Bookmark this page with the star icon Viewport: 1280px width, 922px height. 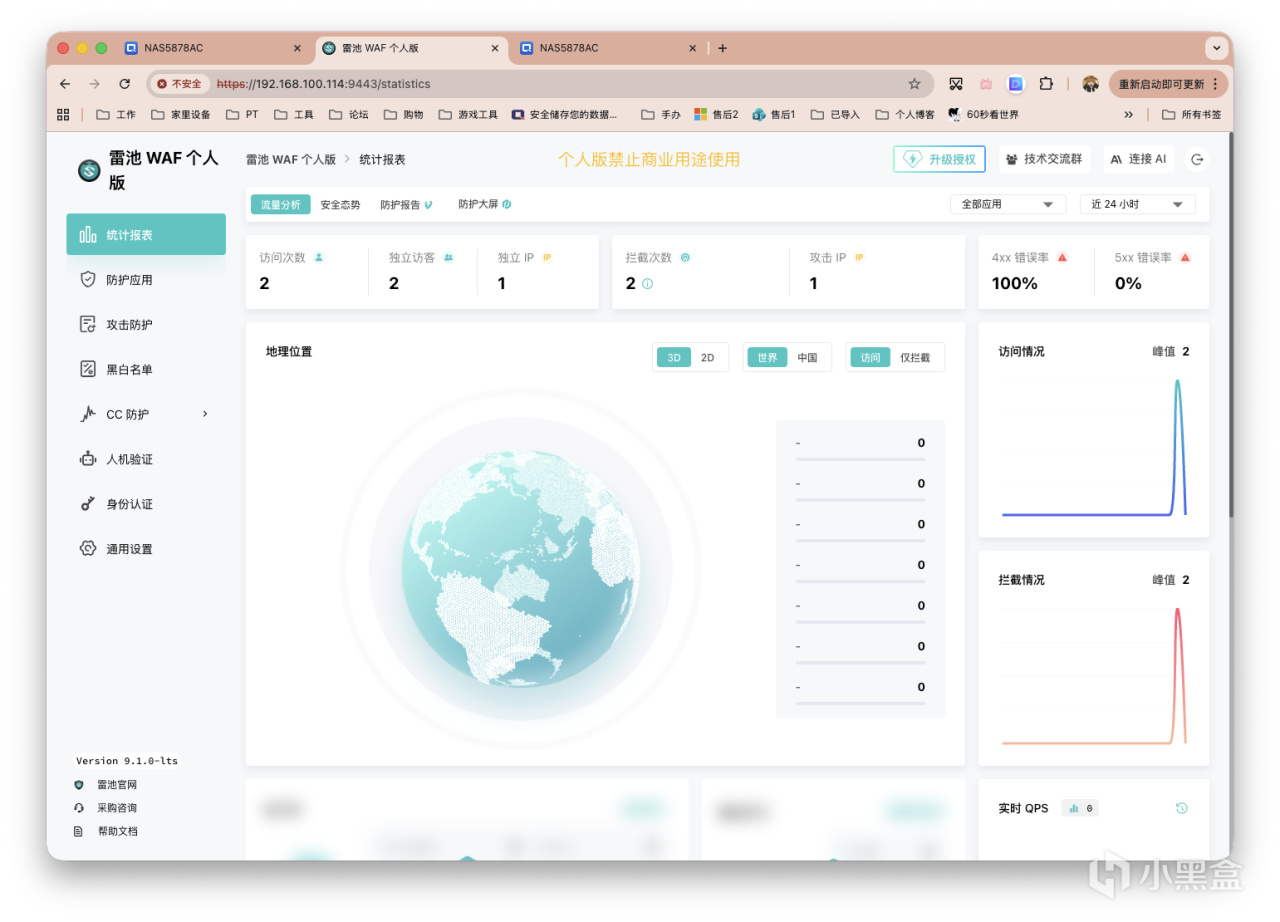[x=914, y=84]
